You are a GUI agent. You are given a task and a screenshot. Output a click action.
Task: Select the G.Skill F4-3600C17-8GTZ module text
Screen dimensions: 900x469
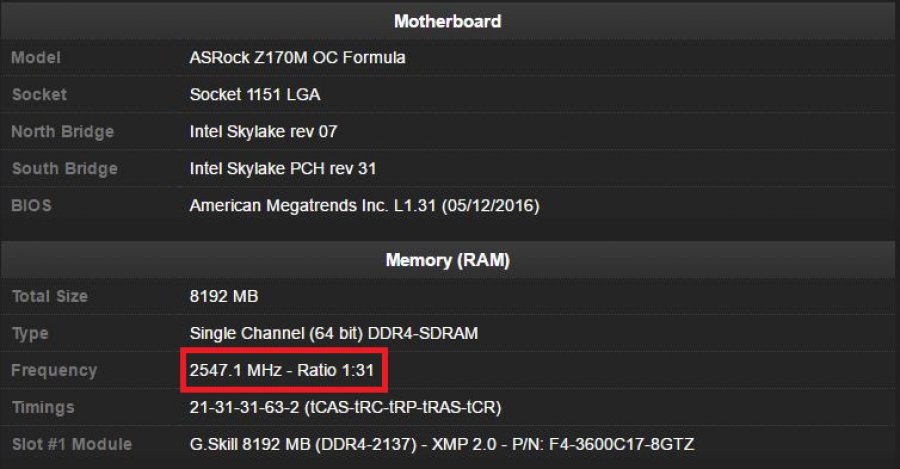(x=441, y=444)
